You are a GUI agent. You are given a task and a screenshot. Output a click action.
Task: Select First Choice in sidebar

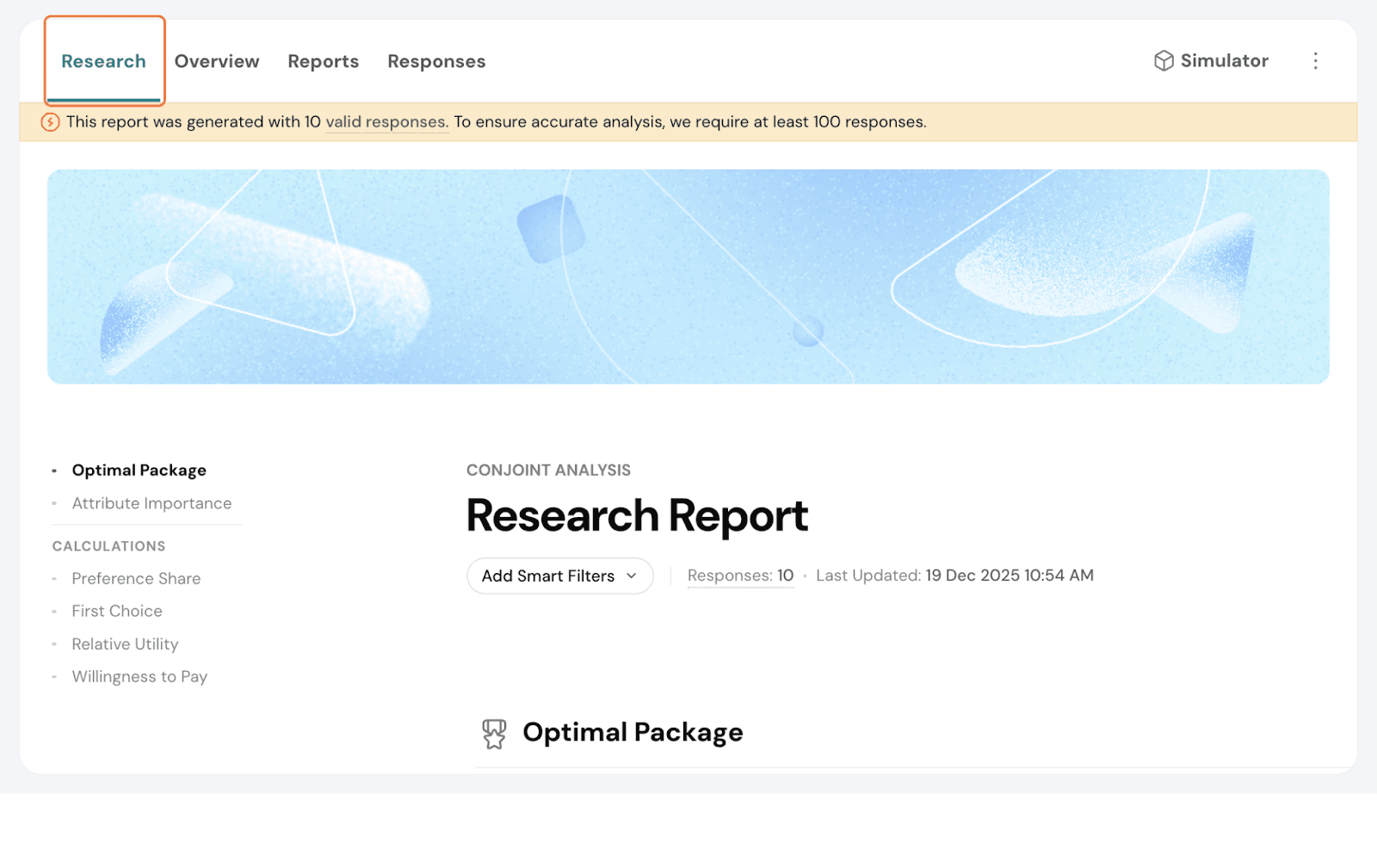117,612
